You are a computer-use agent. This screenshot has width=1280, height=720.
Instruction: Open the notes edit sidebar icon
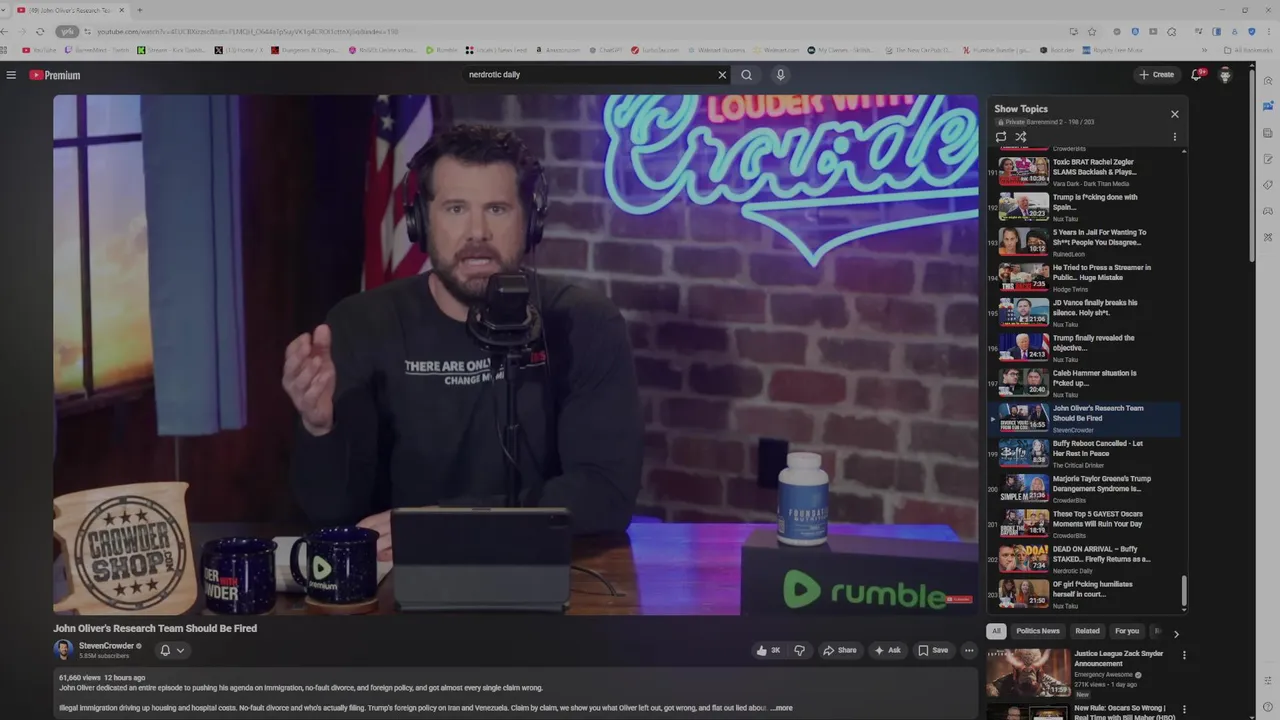click(x=1268, y=159)
